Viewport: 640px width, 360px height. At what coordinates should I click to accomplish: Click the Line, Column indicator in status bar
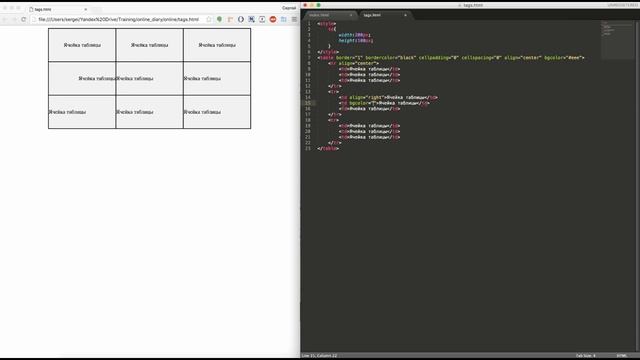click(x=320, y=356)
